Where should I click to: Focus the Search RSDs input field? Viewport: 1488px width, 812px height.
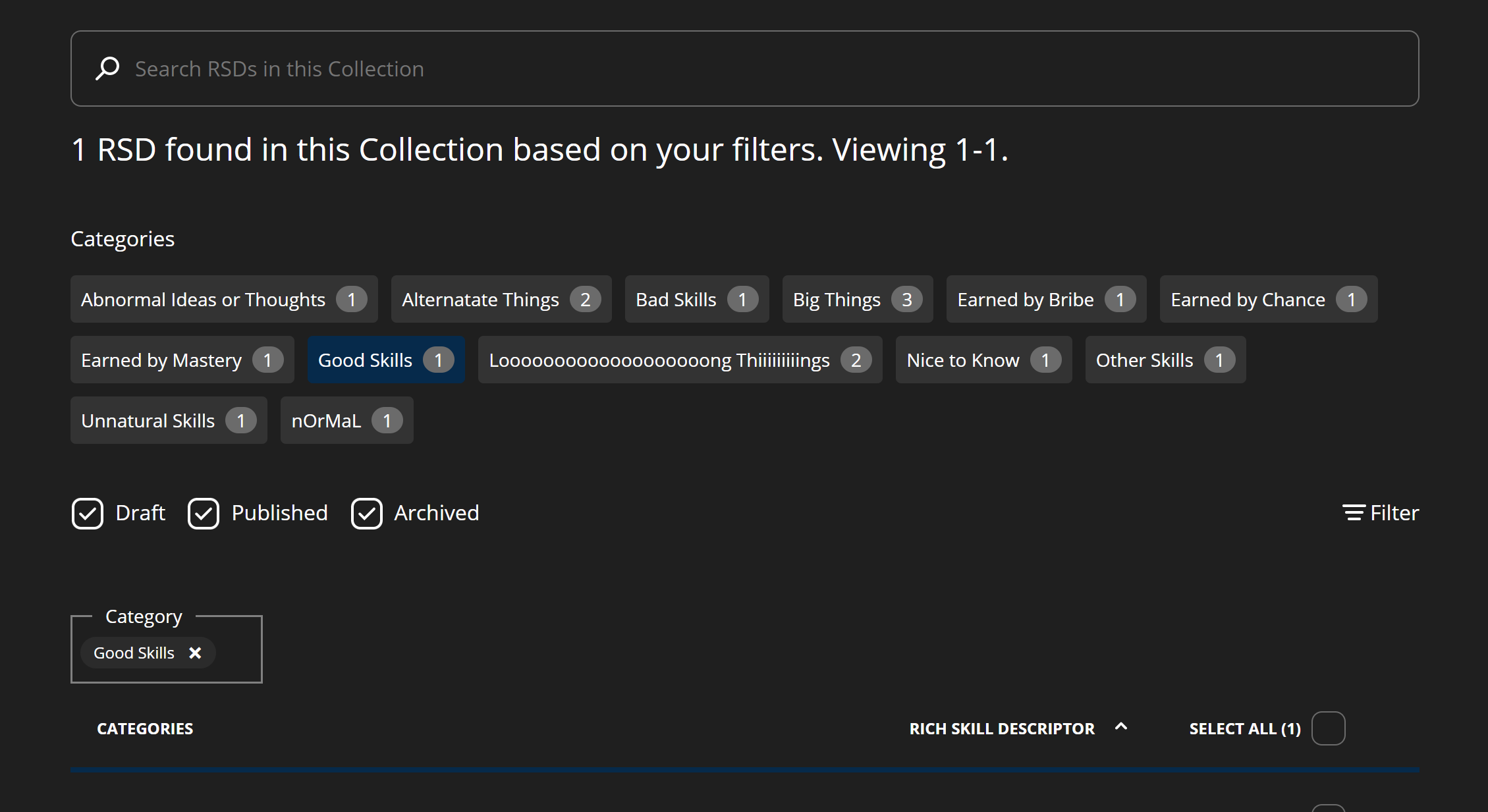(x=743, y=68)
